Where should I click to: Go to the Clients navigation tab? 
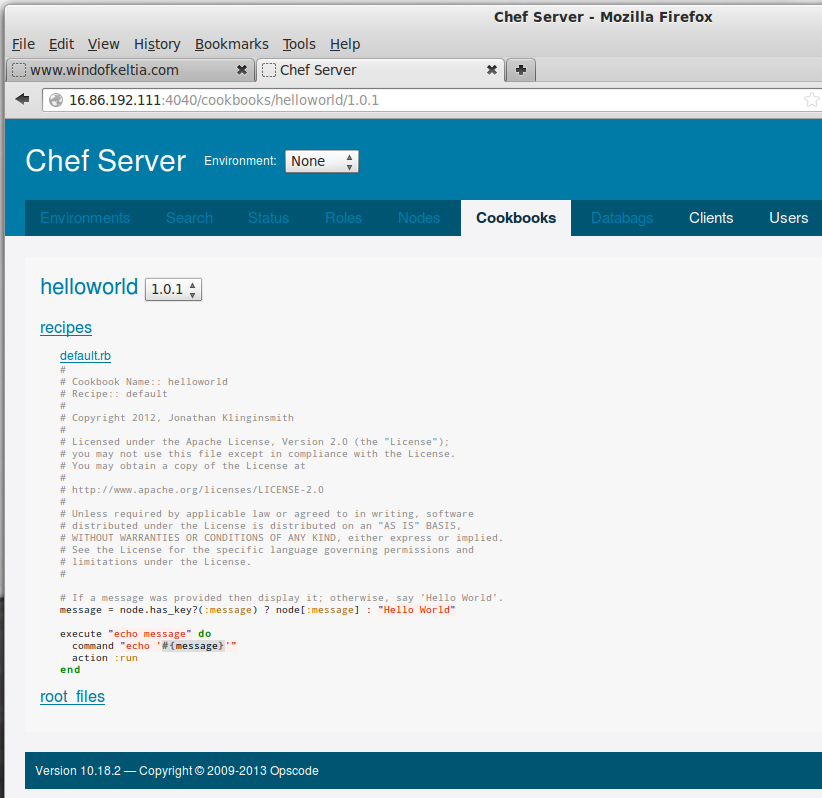711,218
